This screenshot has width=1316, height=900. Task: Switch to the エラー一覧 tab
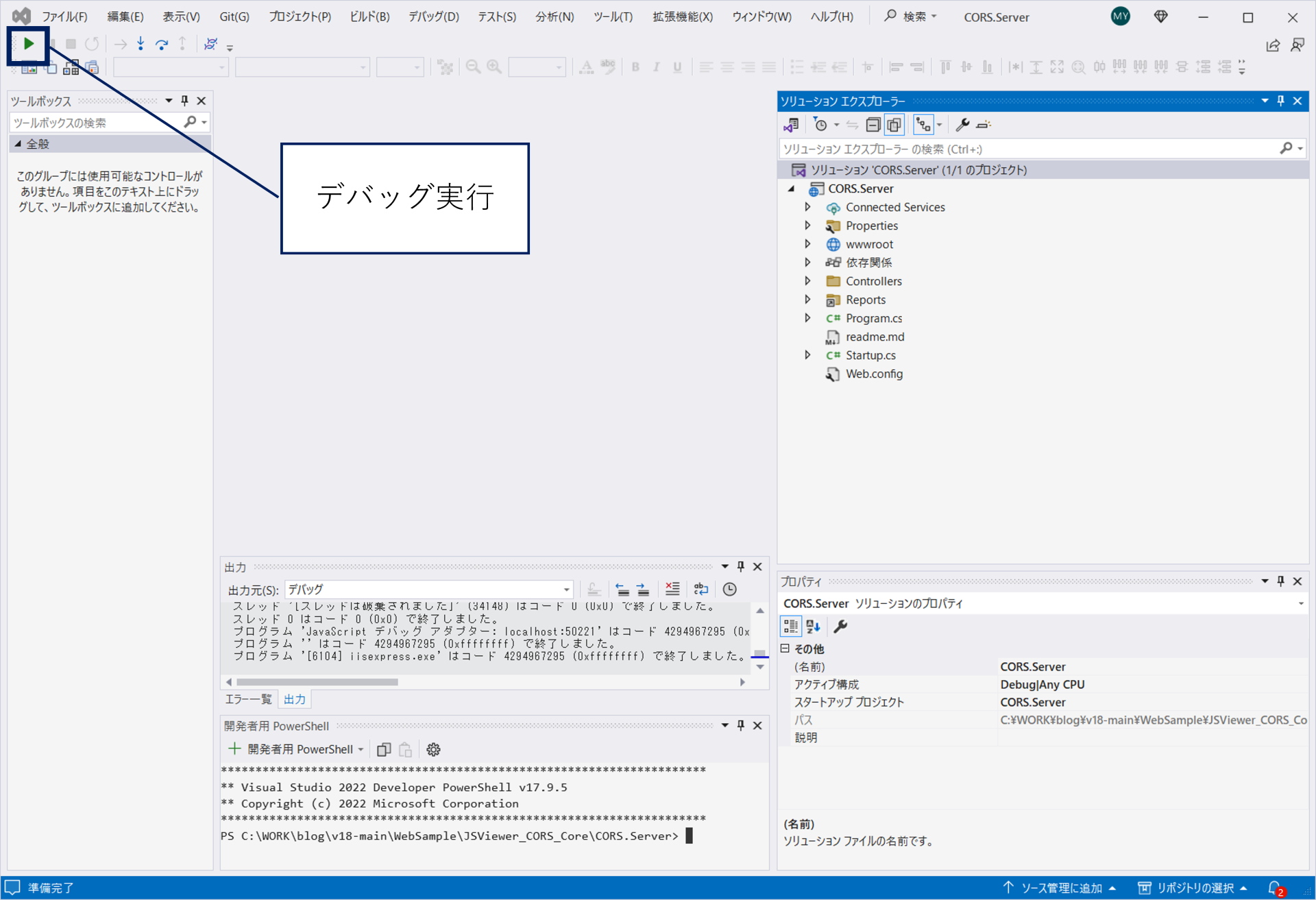coord(248,699)
